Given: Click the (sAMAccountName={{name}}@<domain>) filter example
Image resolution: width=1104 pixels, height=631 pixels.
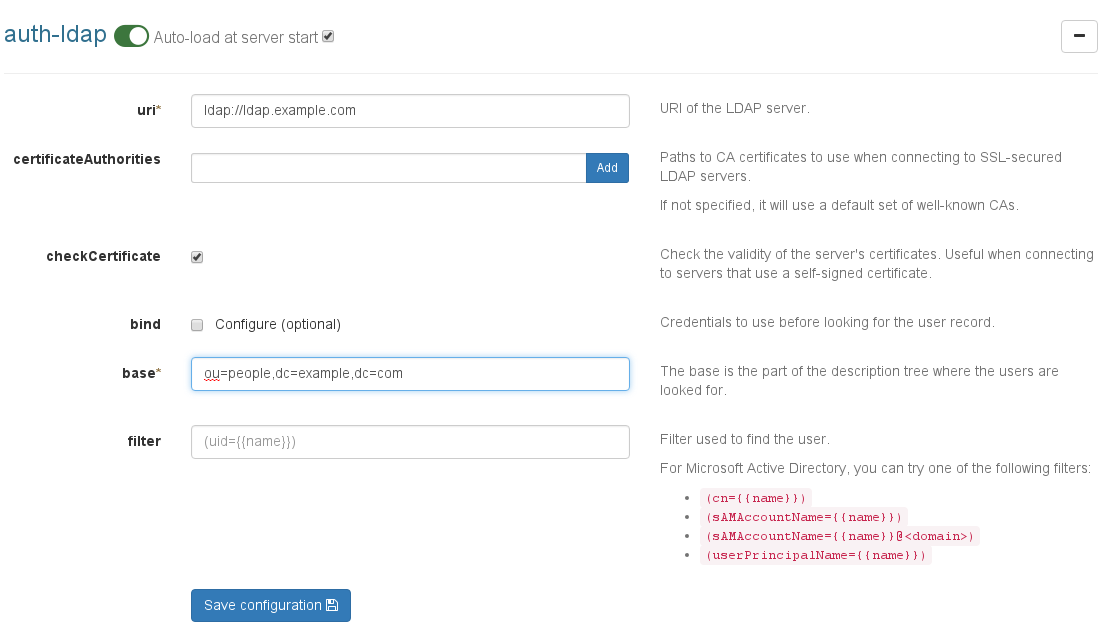Looking at the screenshot, I should click(840, 536).
